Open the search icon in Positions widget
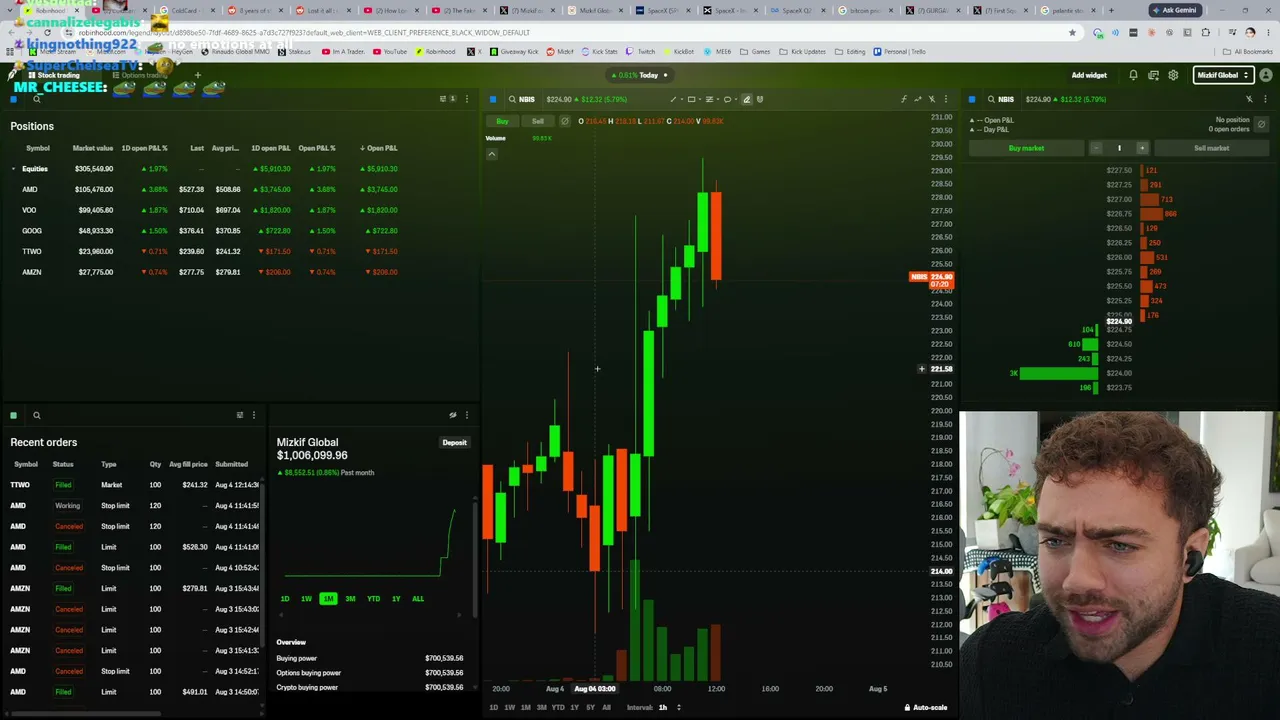 pyautogui.click(x=36, y=99)
